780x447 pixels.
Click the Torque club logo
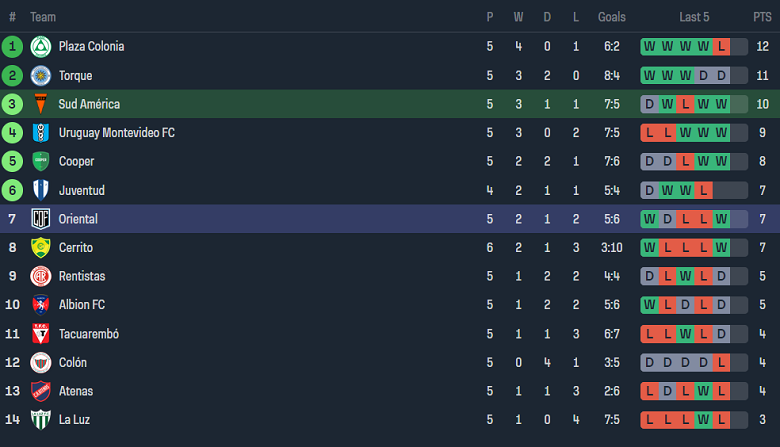coord(40,75)
